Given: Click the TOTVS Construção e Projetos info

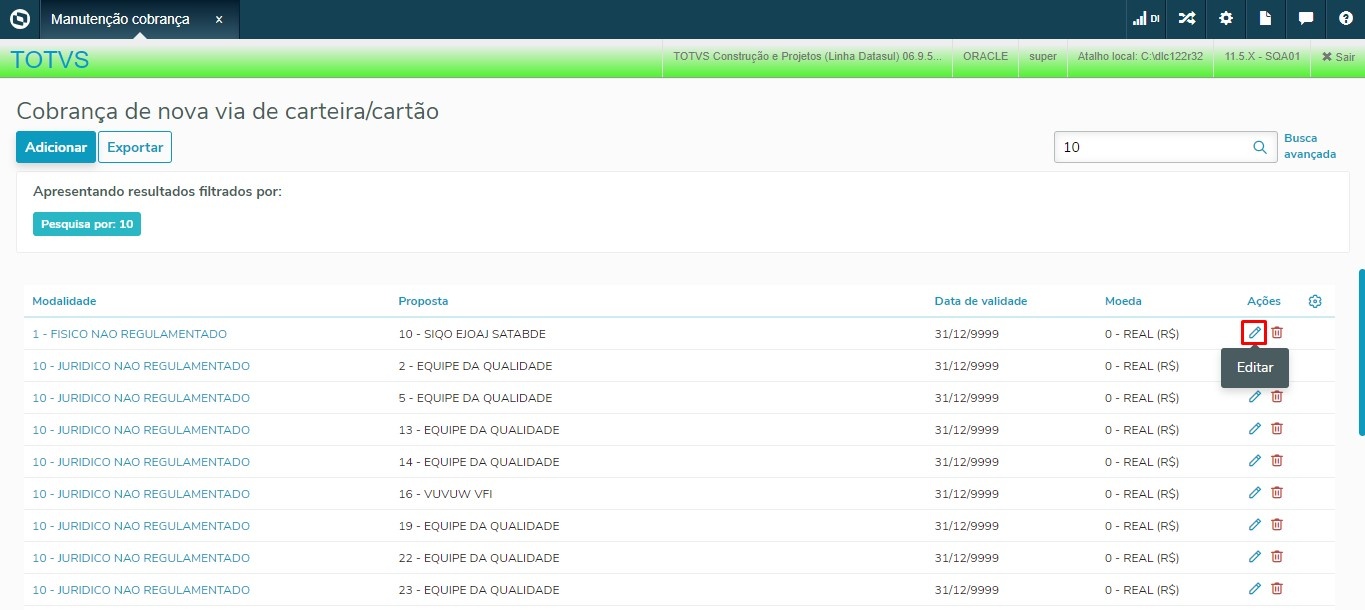Looking at the screenshot, I should click(x=807, y=57).
